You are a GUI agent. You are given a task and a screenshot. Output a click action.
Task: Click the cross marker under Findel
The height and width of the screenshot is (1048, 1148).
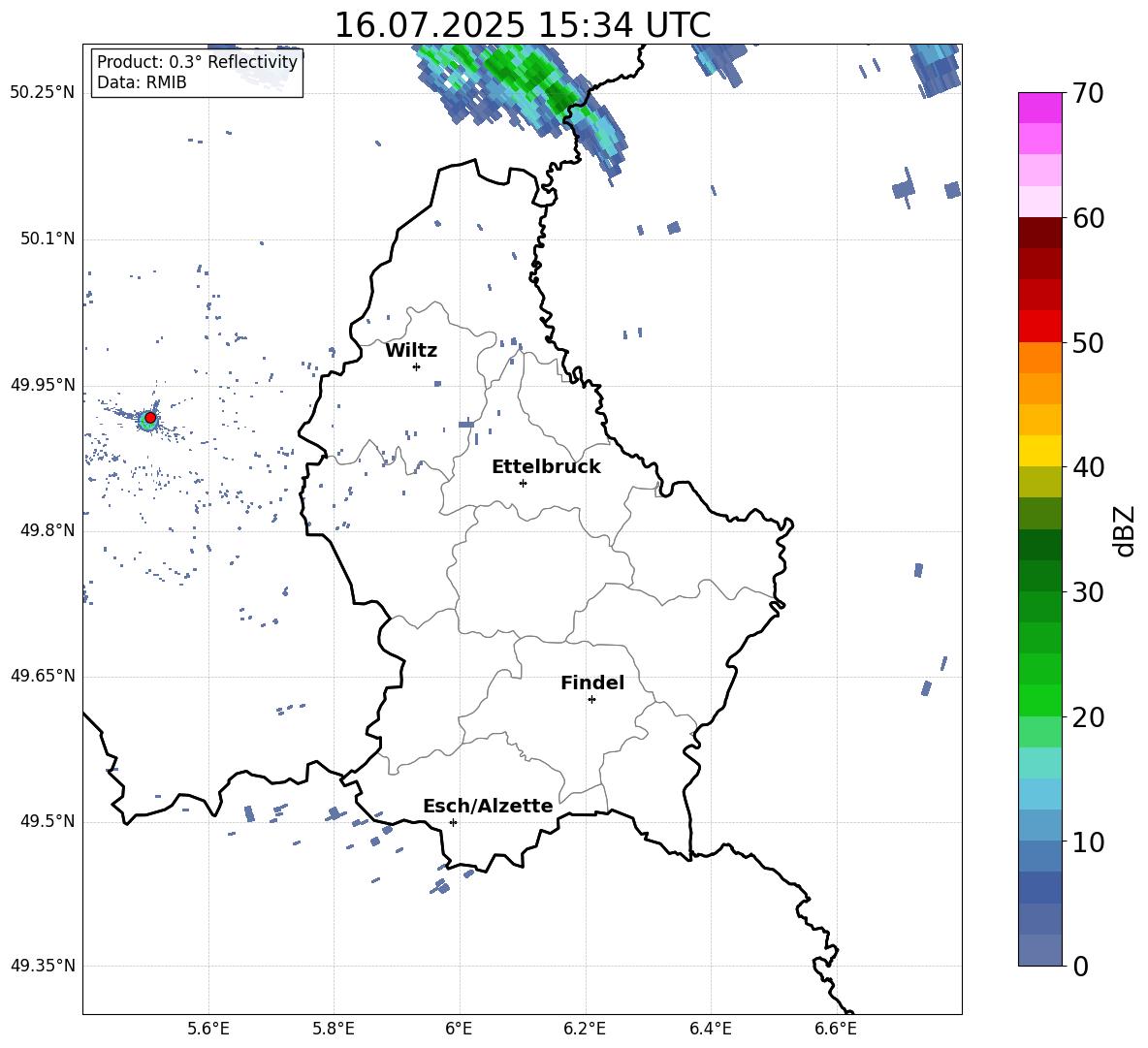(x=591, y=700)
